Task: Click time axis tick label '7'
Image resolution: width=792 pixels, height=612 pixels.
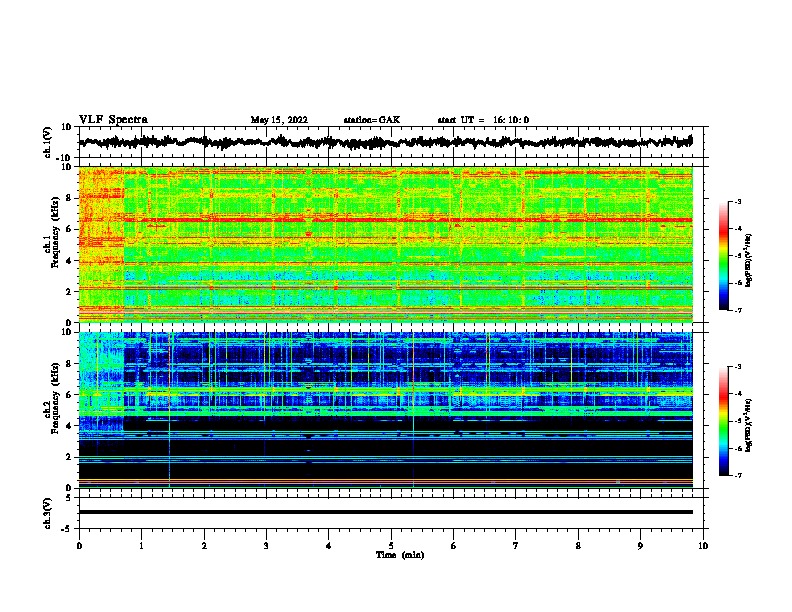Action: [516, 546]
